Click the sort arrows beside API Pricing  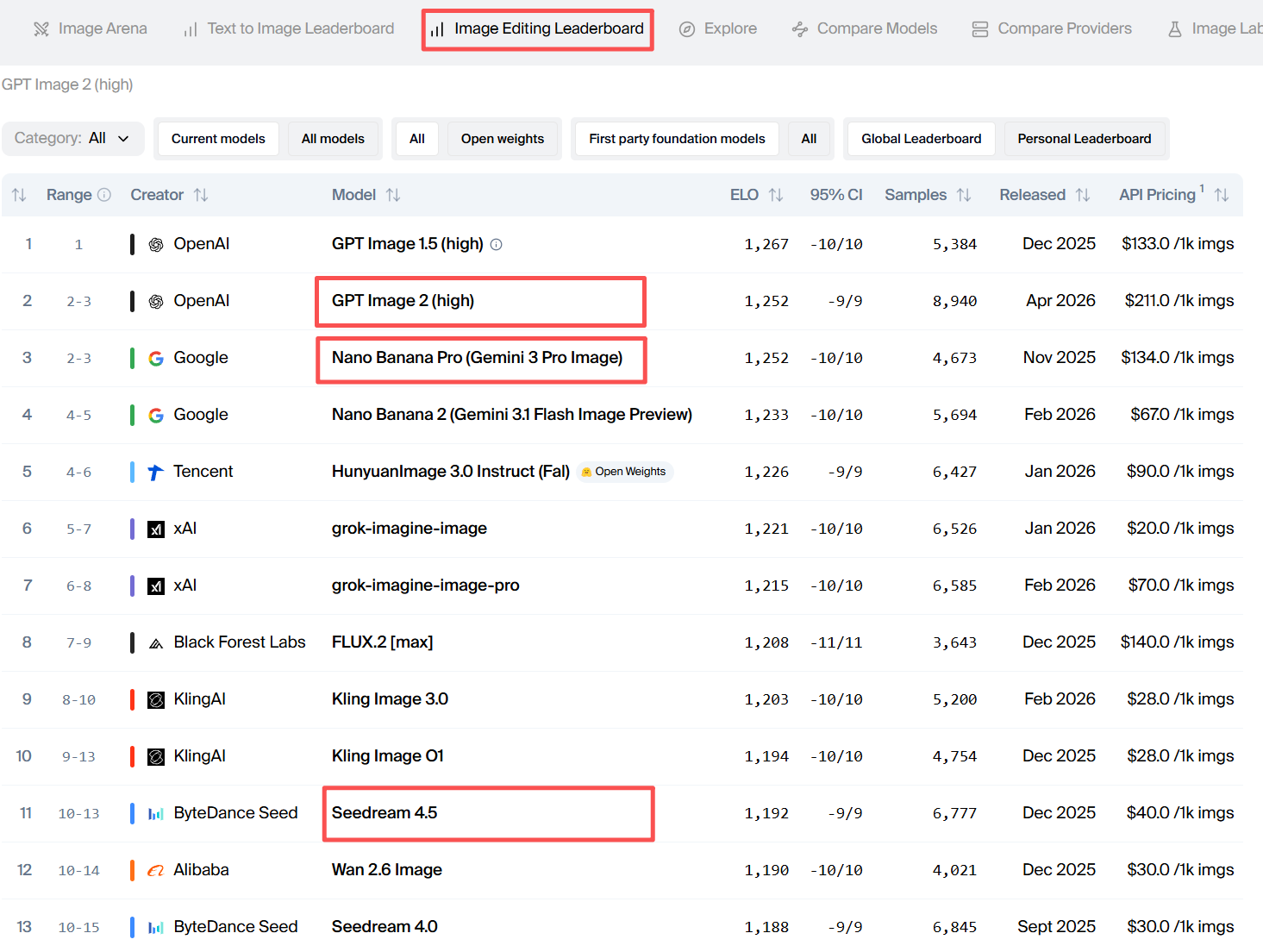[x=1221, y=195]
